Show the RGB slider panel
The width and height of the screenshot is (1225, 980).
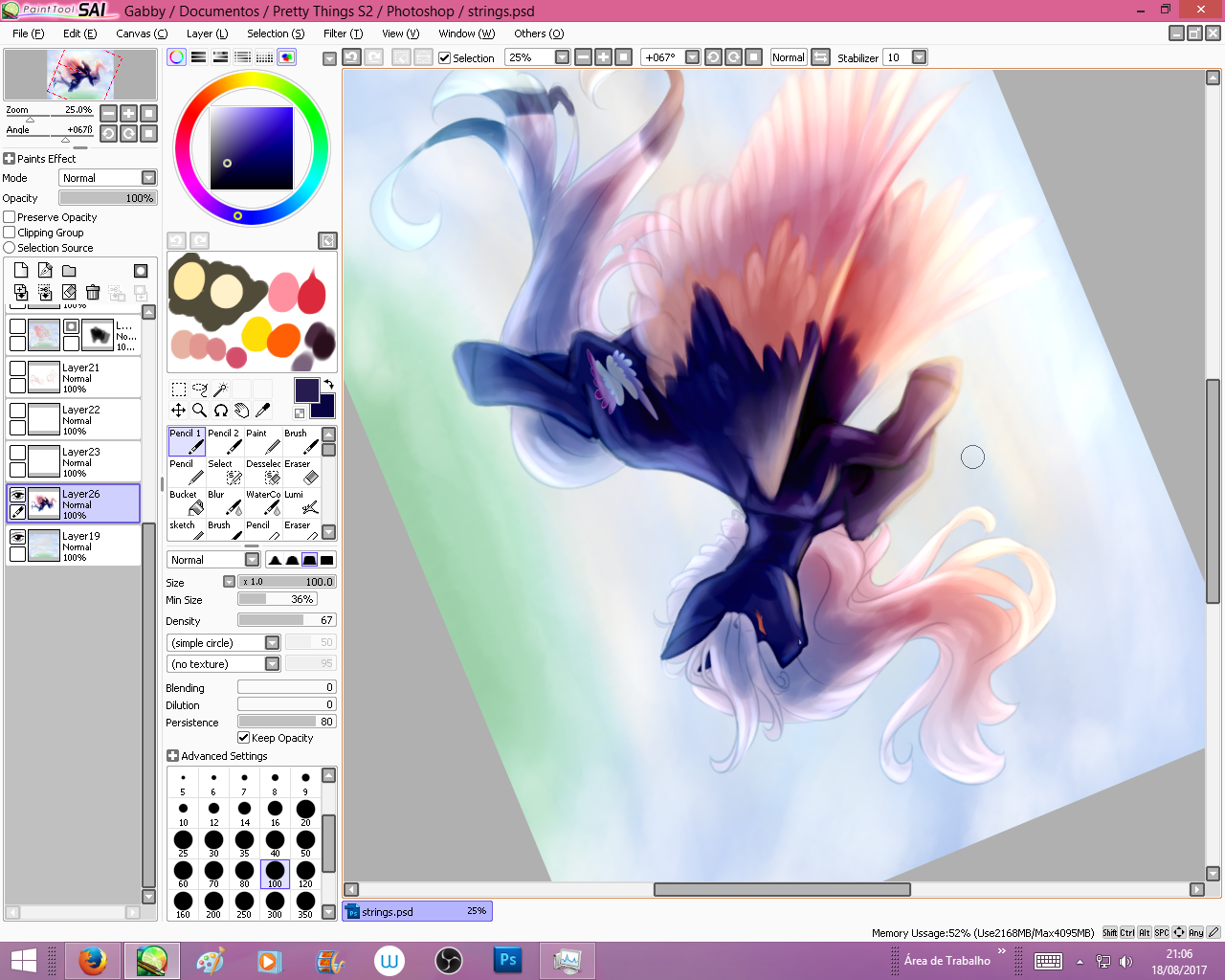coord(199,57)
